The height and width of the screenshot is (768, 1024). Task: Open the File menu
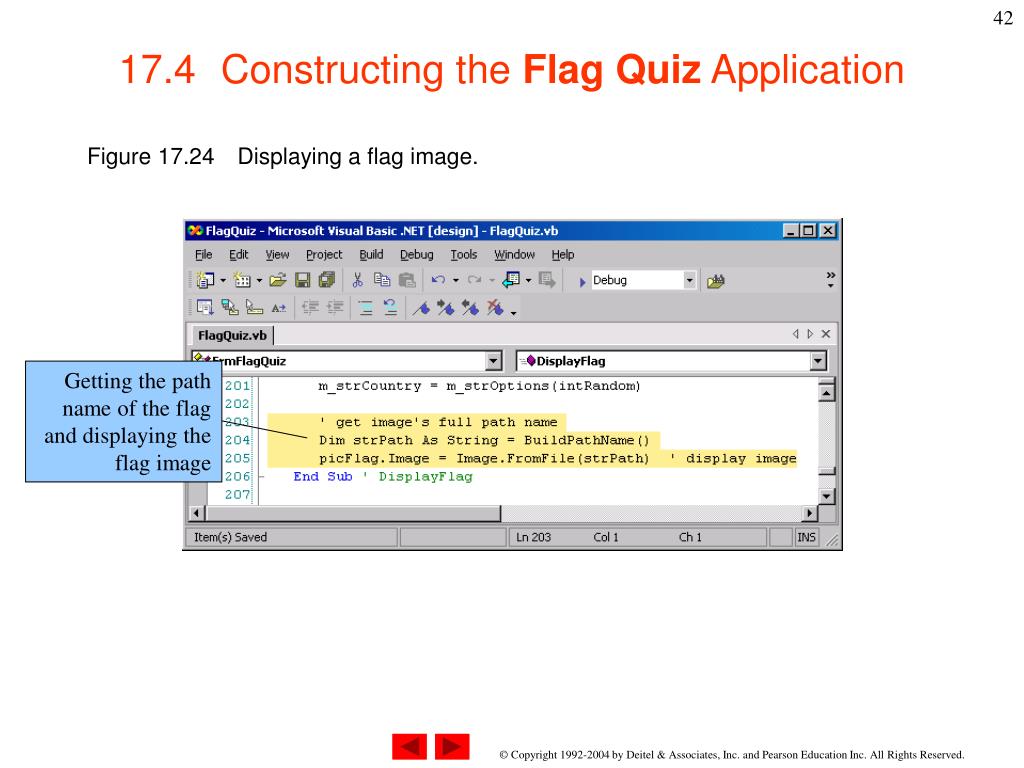point(204,255)
